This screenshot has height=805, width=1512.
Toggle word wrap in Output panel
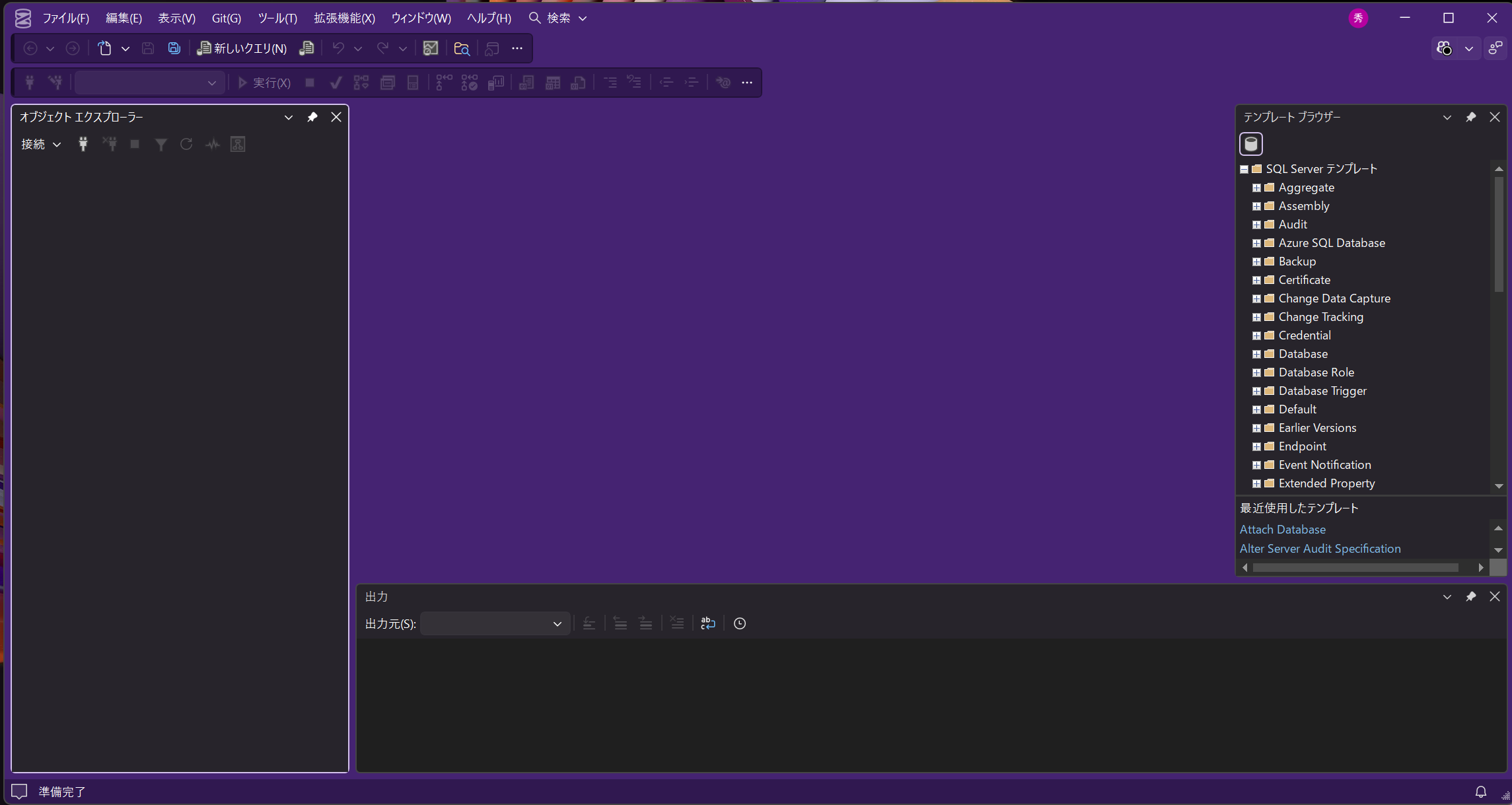coord(707,623)
